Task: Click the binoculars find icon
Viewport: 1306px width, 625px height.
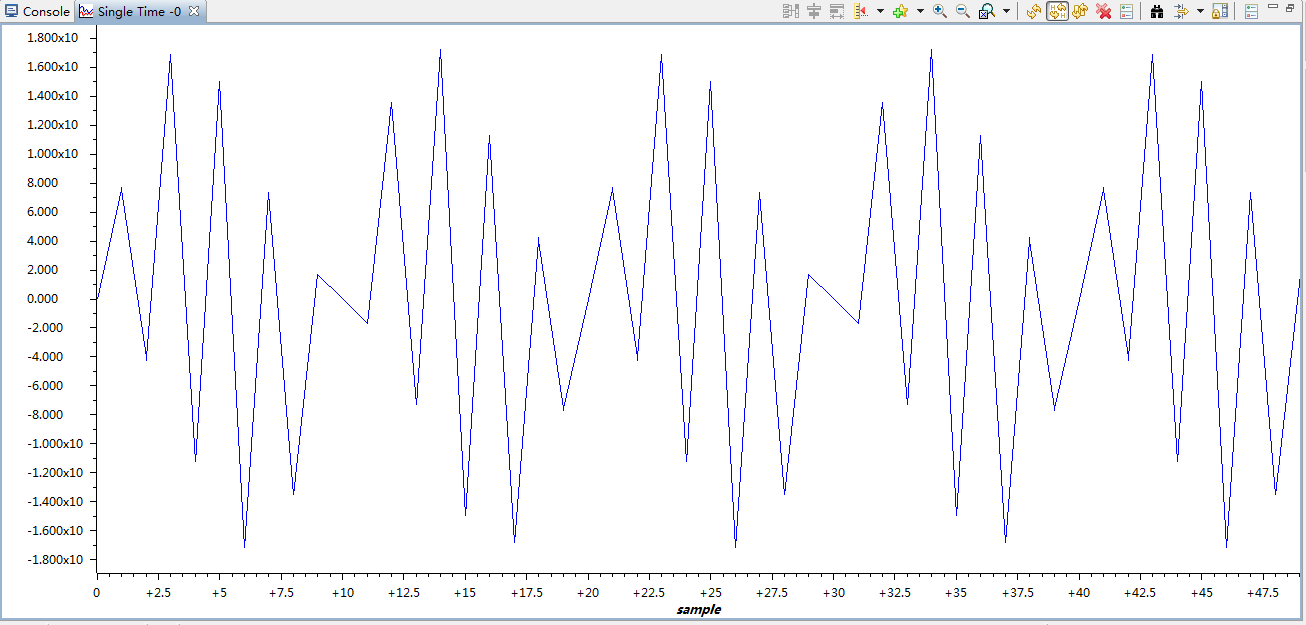Action: (1157, 11)
